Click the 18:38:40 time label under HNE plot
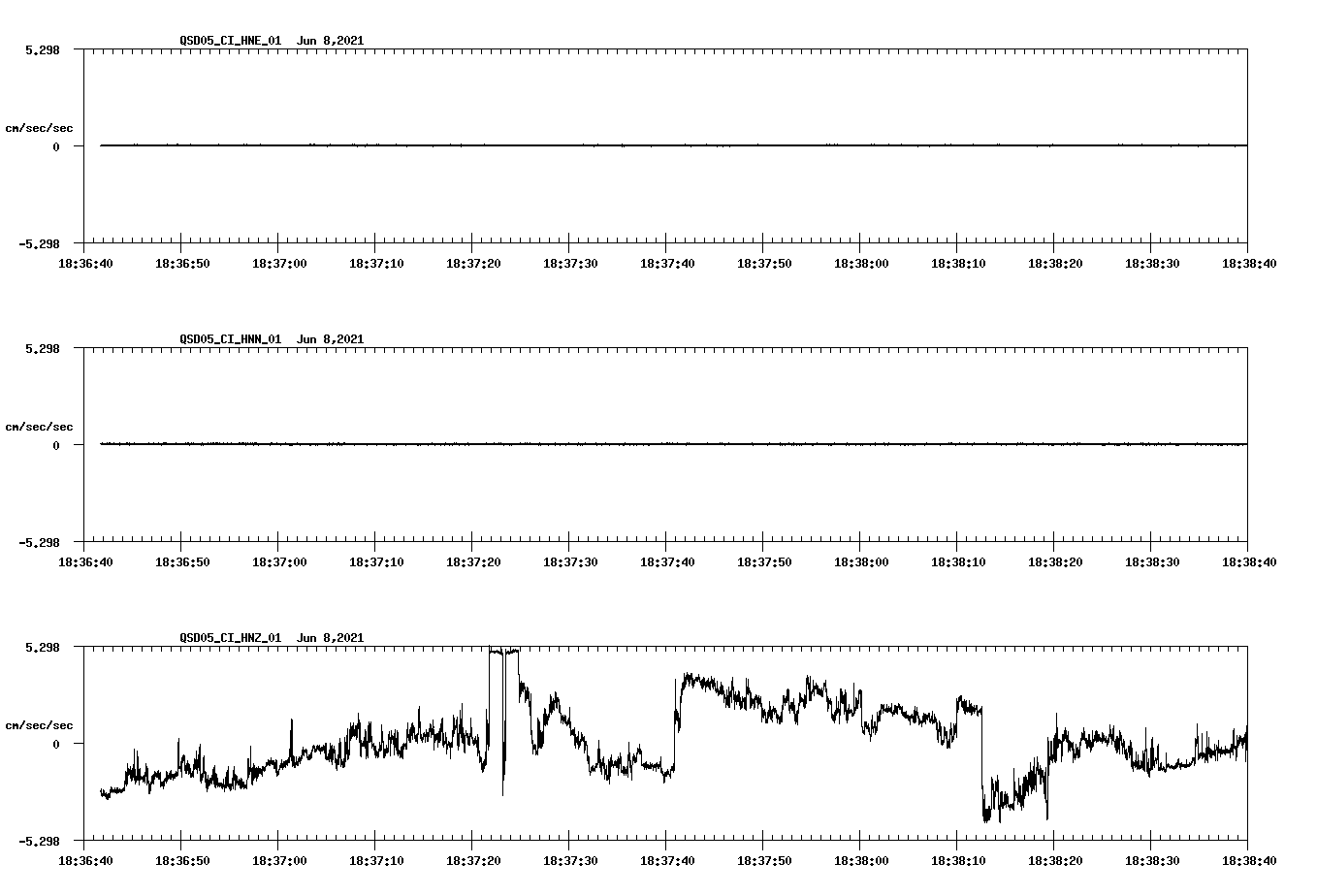 tap(1249, 263)
